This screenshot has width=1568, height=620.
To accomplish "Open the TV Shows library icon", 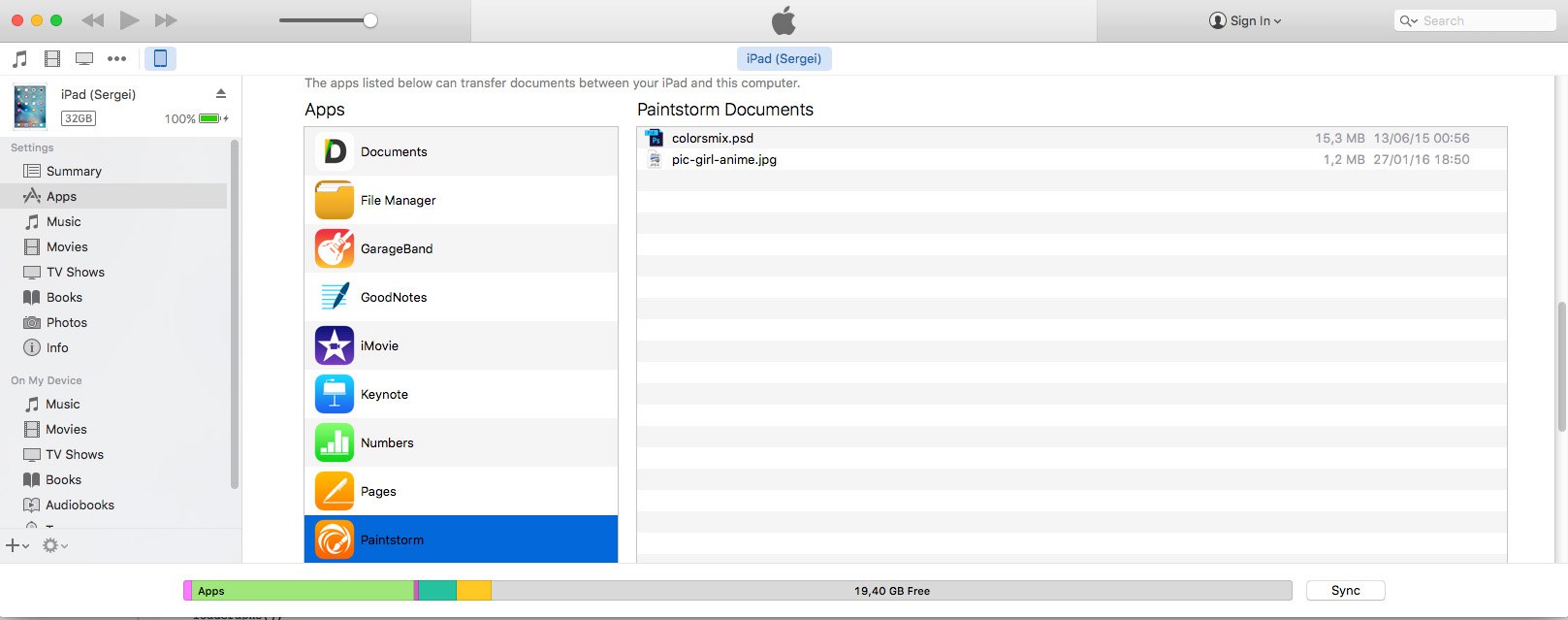I will click(x=84, y=59).
